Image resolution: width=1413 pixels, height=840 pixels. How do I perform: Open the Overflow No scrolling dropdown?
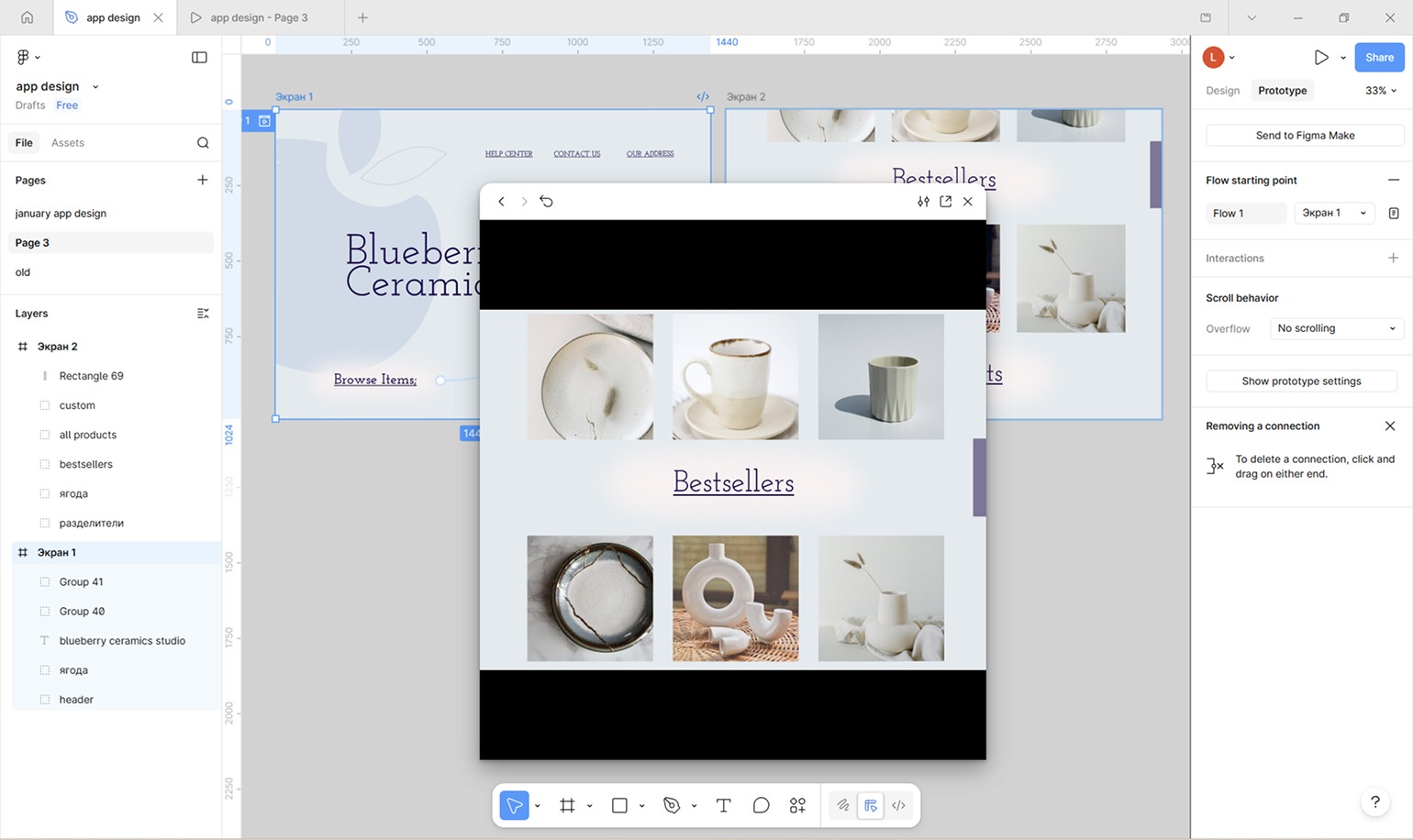click(1335, 328)
